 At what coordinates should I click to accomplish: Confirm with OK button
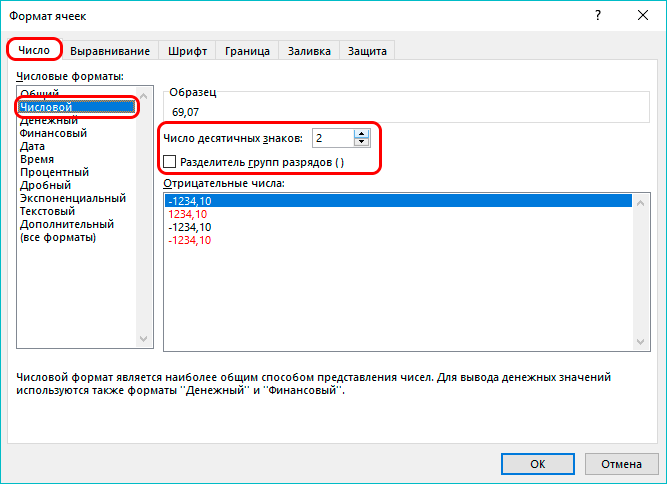pyautogui.click(x=538, y=464)
